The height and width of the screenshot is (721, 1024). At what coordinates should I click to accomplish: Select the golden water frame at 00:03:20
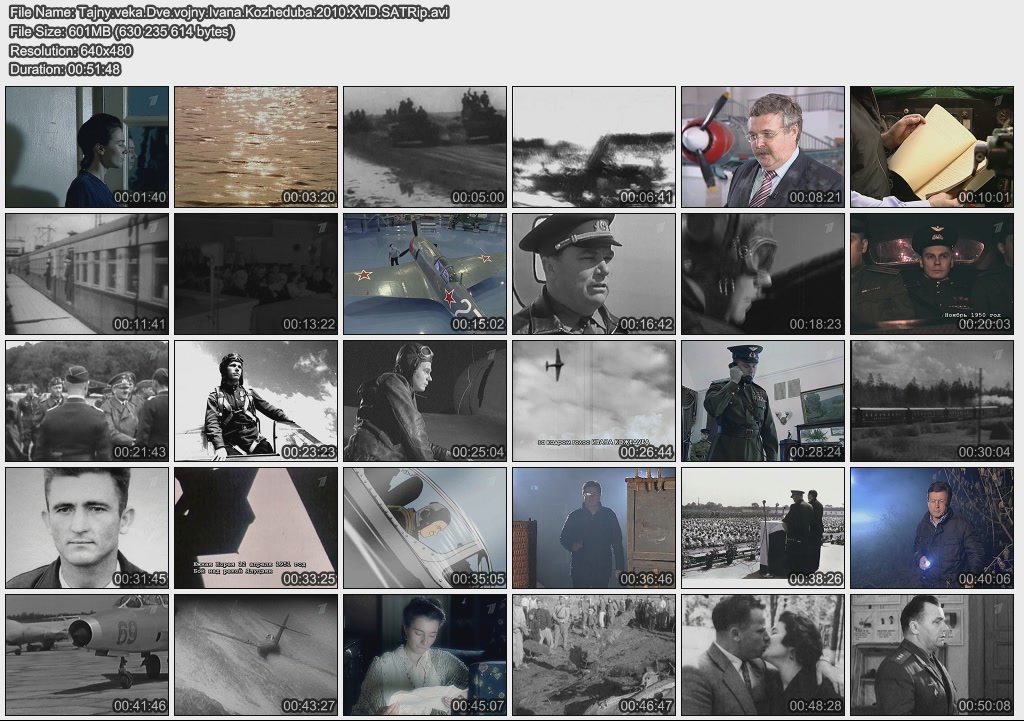click(x=256, y=147)
